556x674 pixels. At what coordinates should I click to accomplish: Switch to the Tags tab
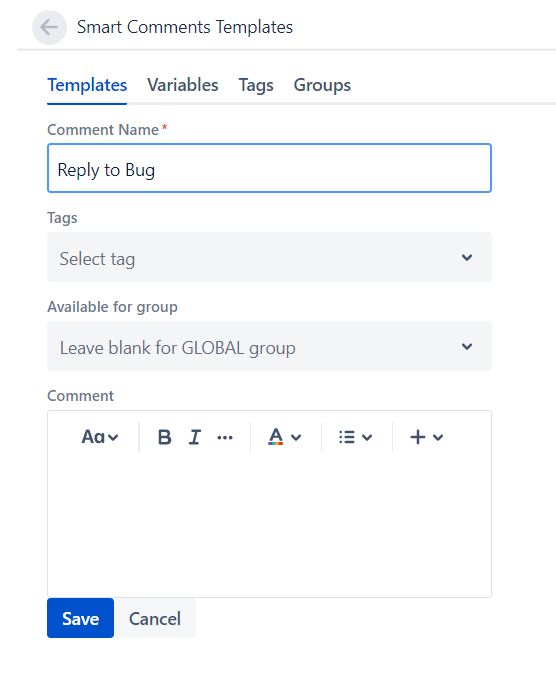(x=256, y=85)
